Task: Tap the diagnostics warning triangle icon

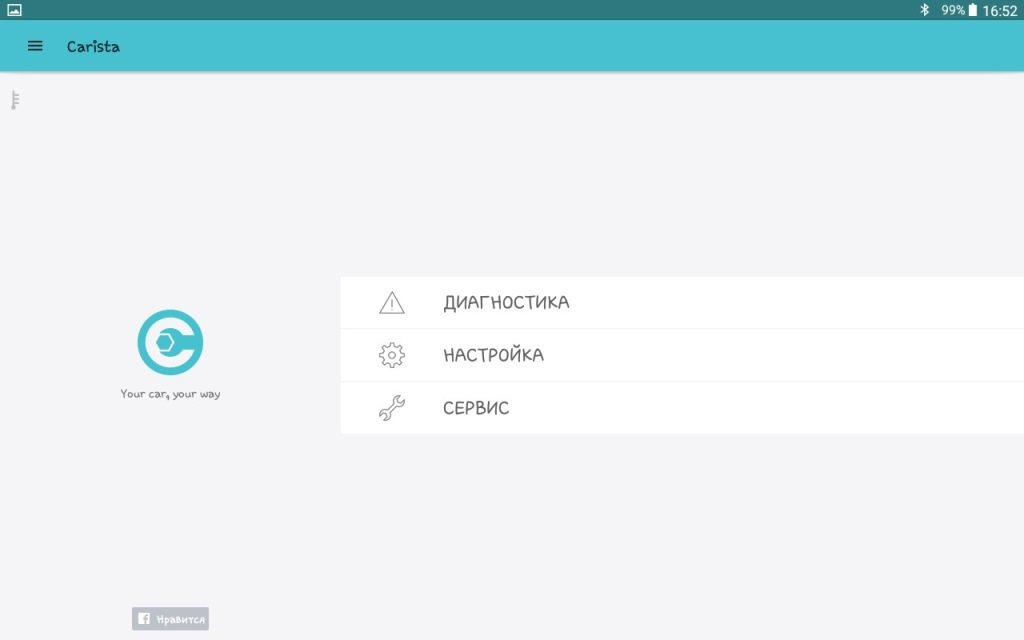Action: click(x=392, y=303)
